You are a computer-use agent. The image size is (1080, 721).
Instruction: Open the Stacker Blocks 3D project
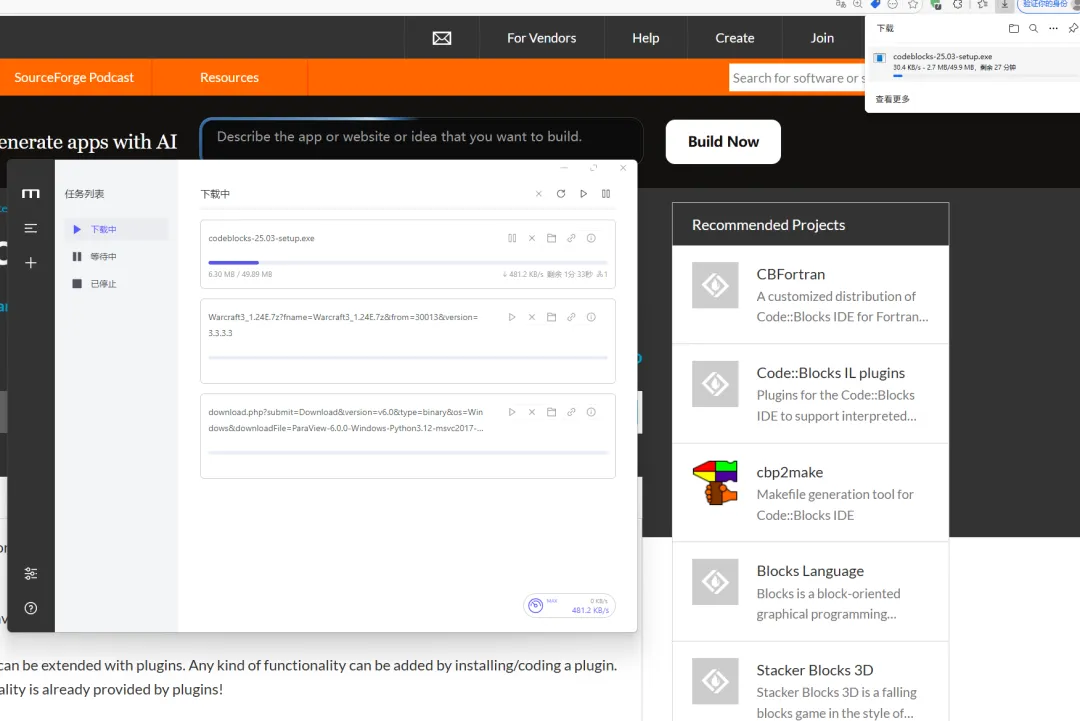814,670
